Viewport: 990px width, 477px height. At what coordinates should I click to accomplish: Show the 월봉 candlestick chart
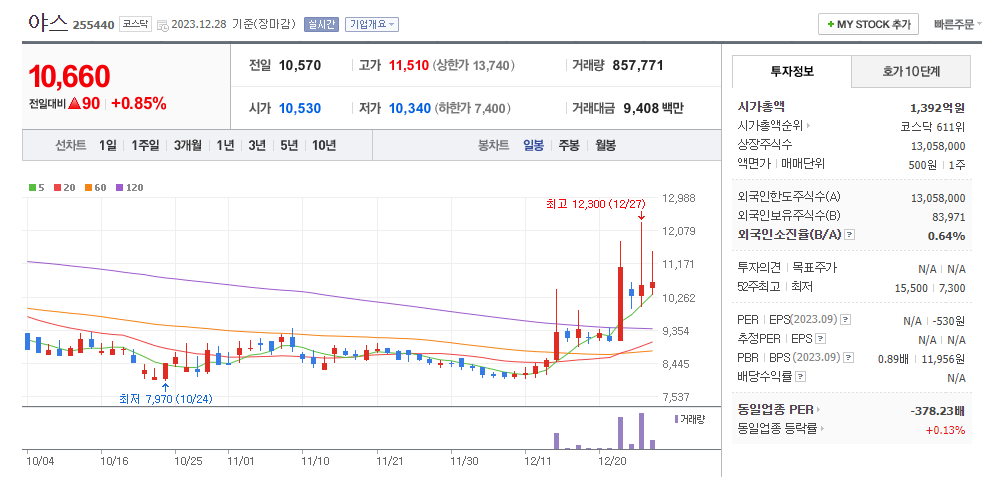(x=605, y=145)
